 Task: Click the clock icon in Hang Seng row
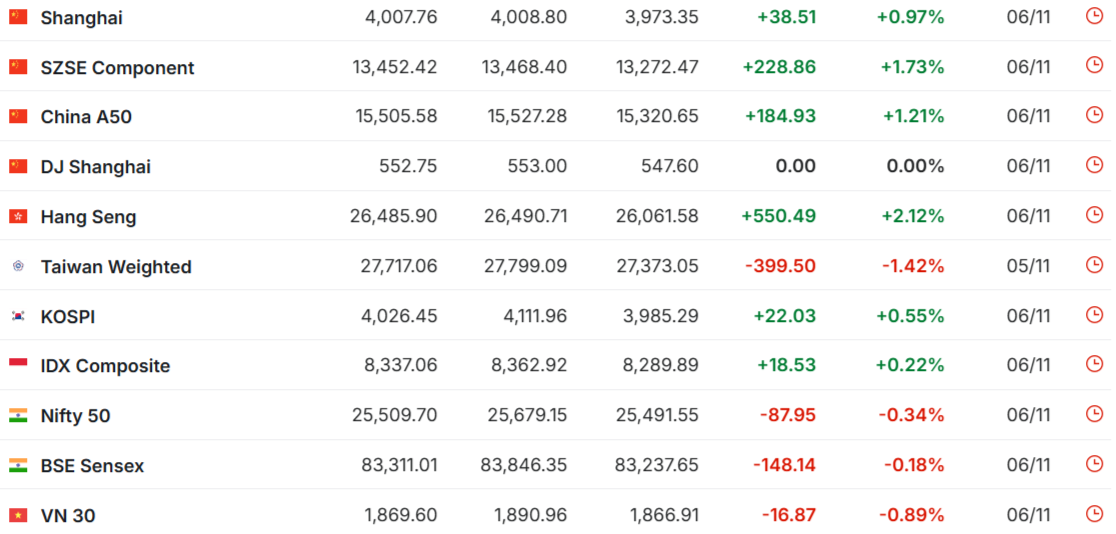(x=1094, y=215)
